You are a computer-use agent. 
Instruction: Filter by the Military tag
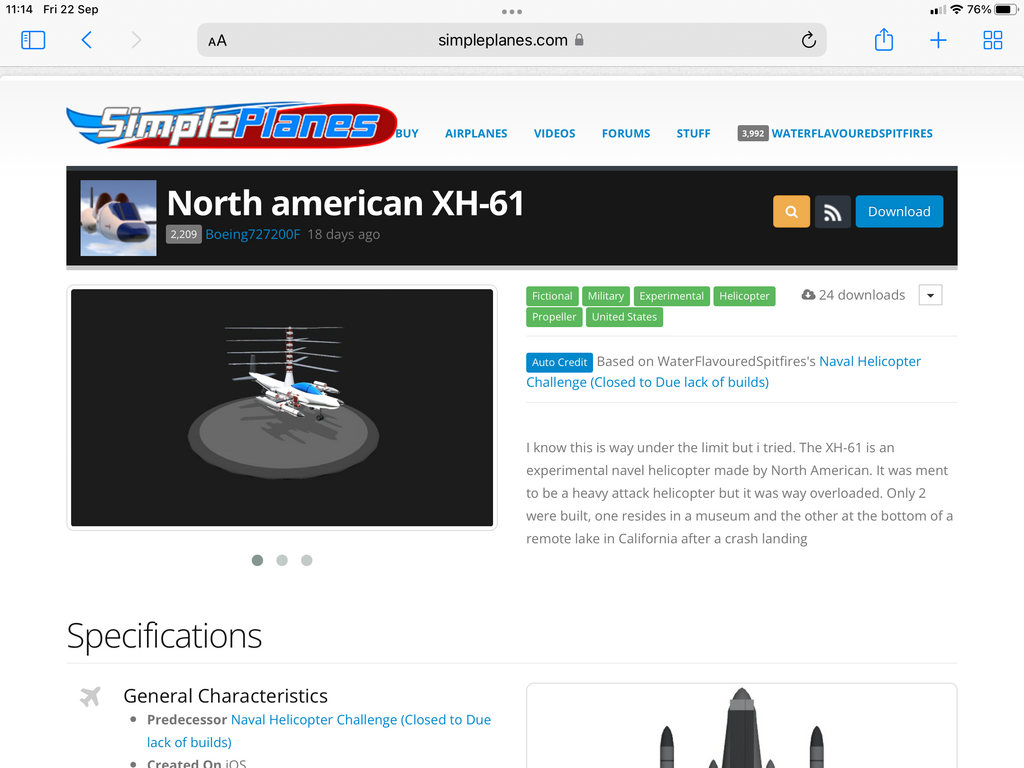(605, 296)
